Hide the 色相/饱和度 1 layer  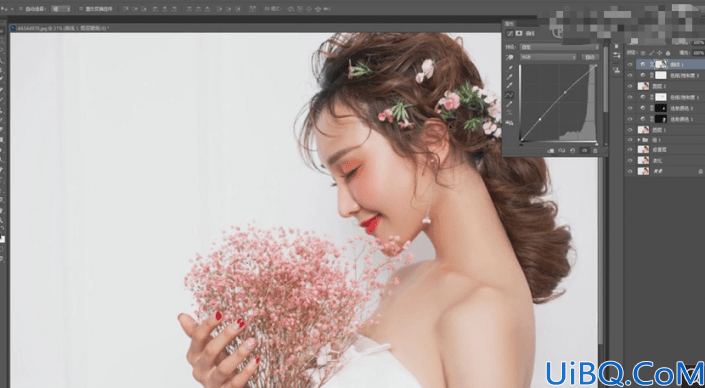click(x=630, y=97)
